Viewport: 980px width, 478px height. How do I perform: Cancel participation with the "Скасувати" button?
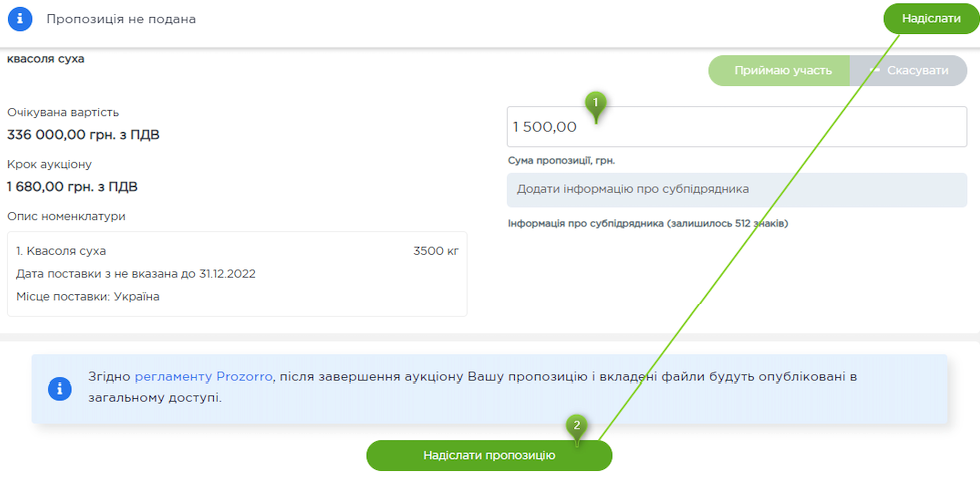coord(908,71)
